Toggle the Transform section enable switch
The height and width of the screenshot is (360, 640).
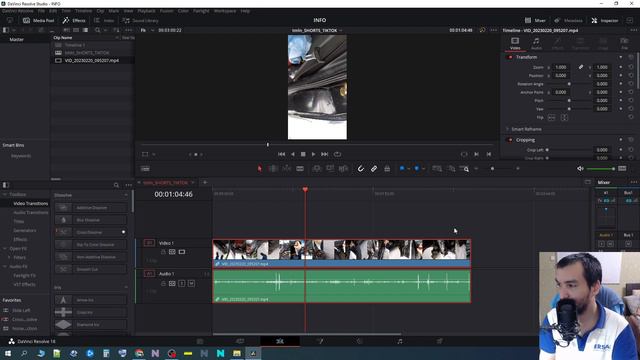point(510,57)
